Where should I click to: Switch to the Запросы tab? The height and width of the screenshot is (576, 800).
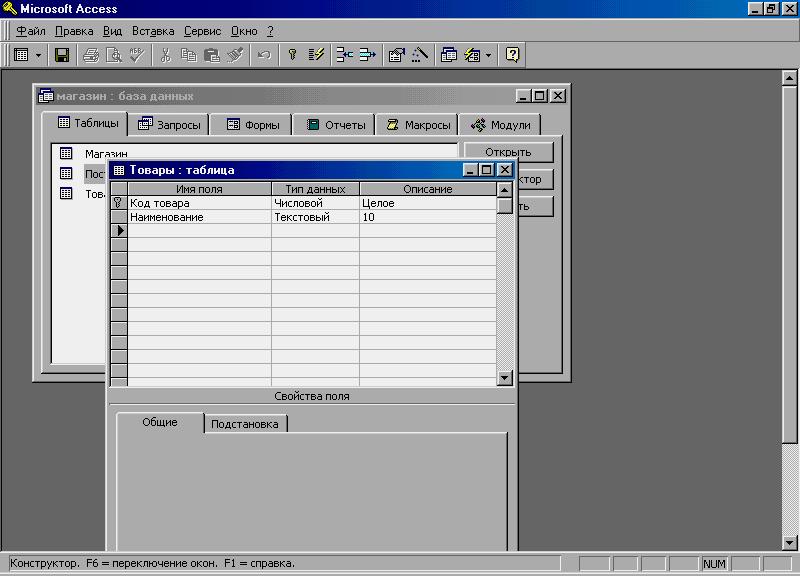pyautogui.click(x=169, y=125)
